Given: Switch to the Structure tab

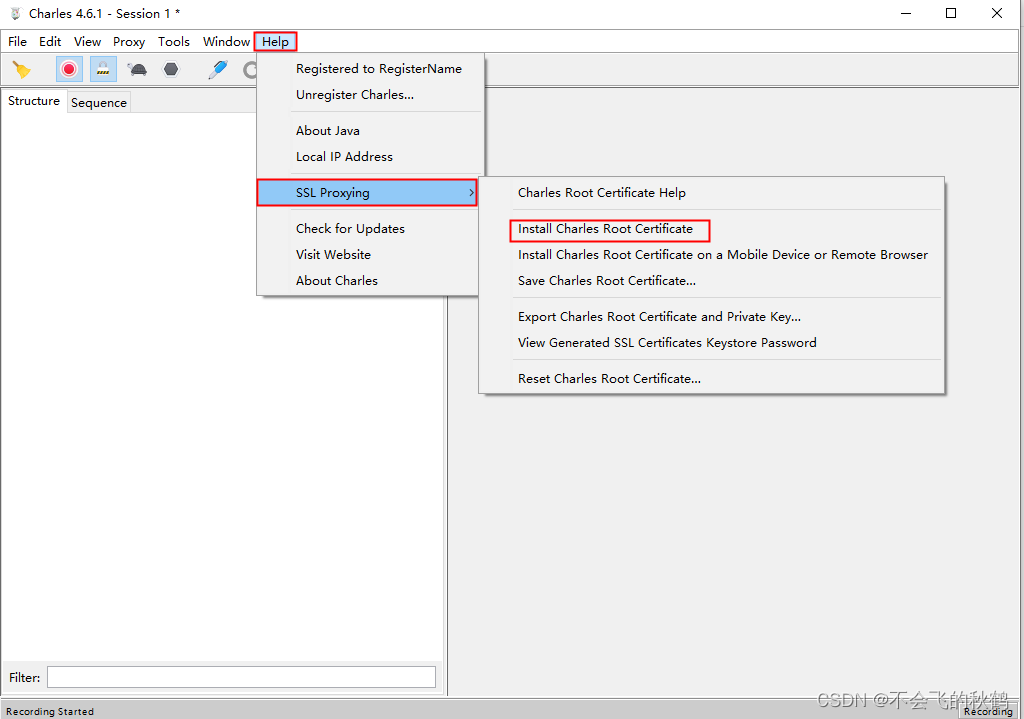Looking at the screenshot, I should (x=34, y=101).
